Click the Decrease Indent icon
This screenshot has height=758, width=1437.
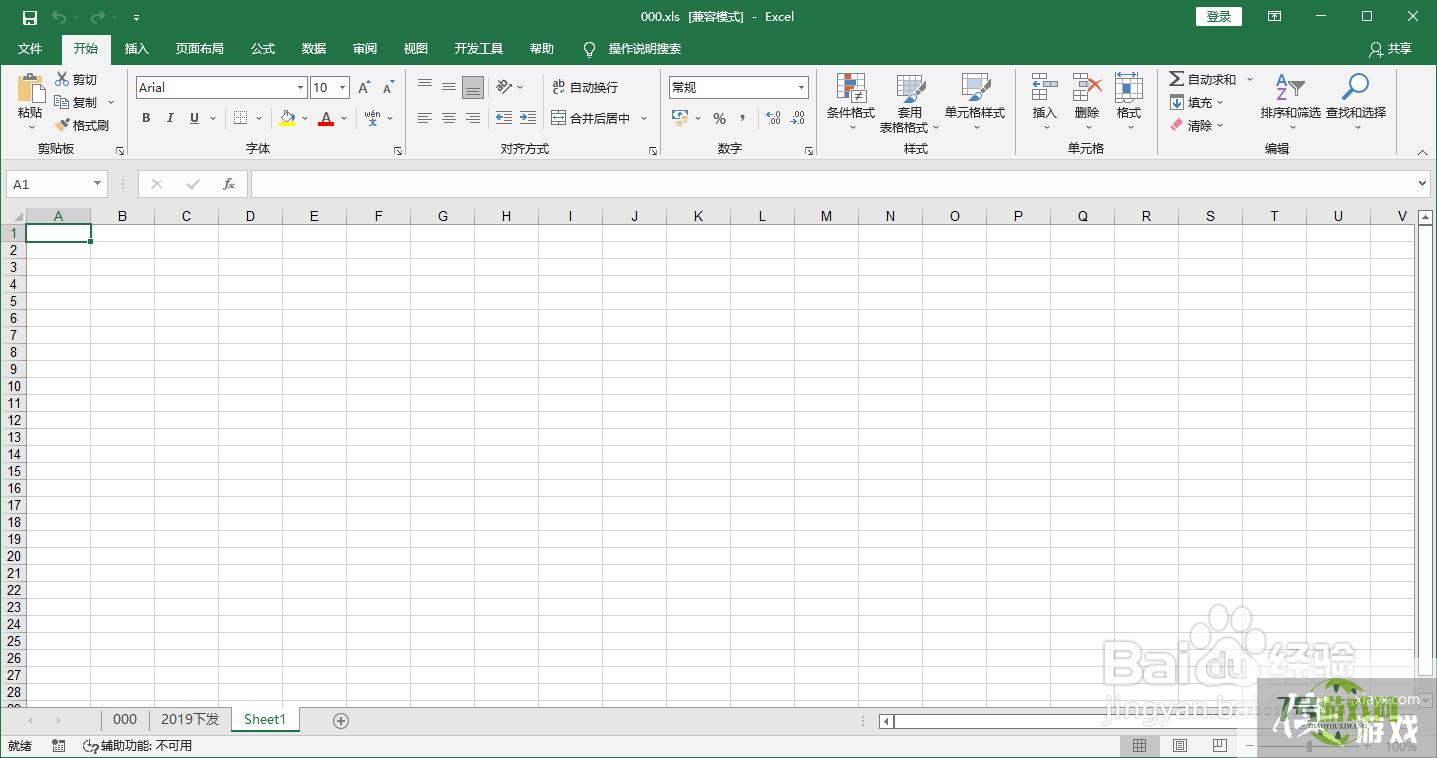(x=504, y=118)
